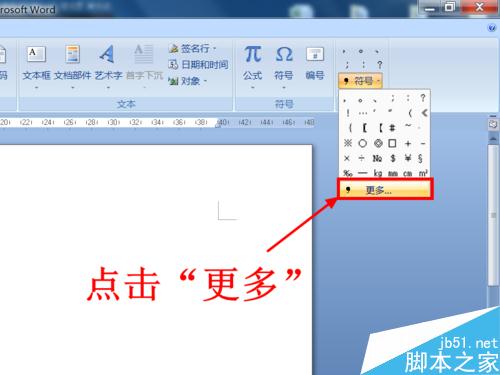The height and width of the screenshot is (375, 500).
Task: Insert a 签名行 signature line
Action: 192,49
